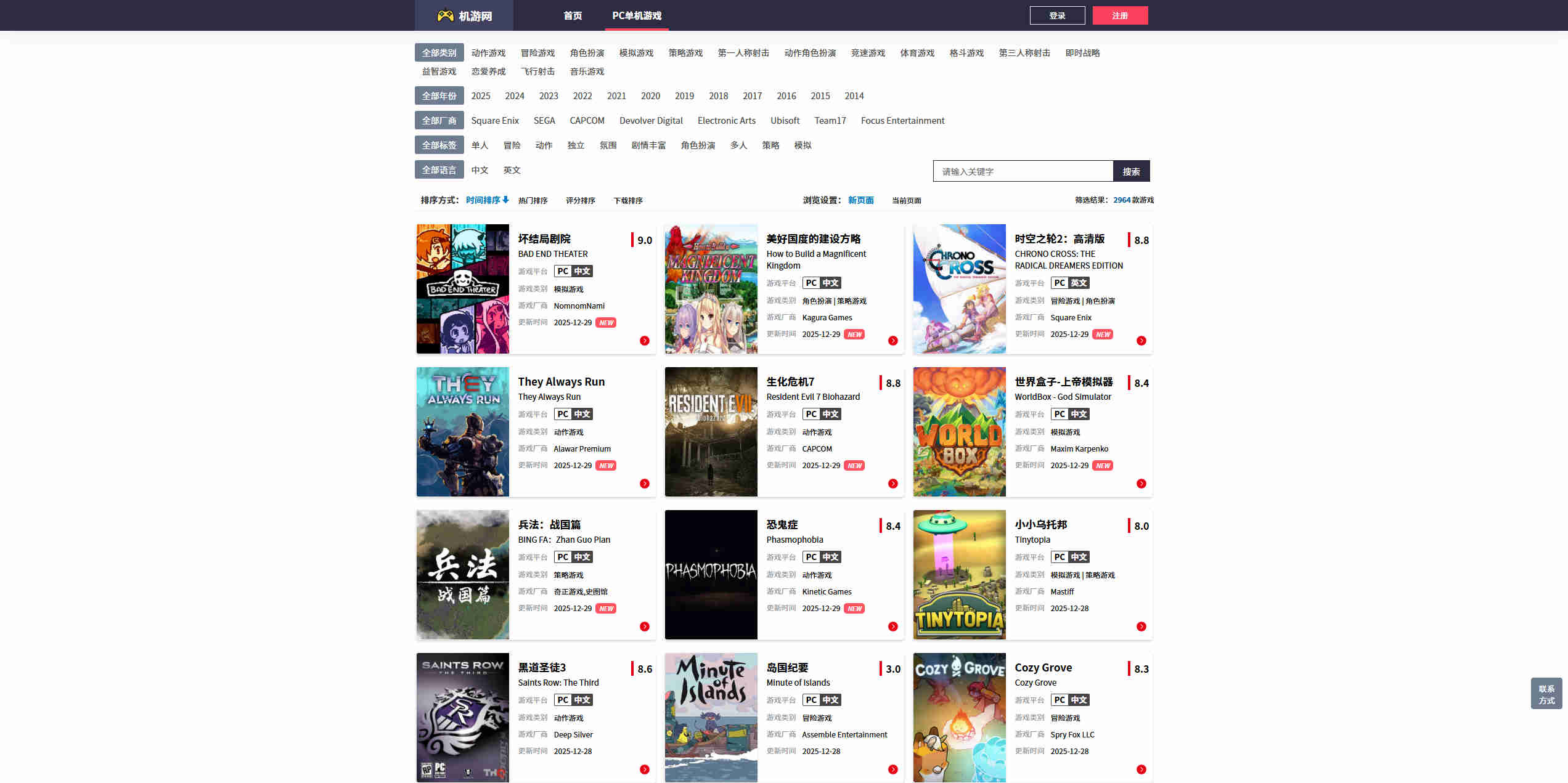Click the keyword search input field
This screenshot has height=783, width=1568.
point(1023,171)
